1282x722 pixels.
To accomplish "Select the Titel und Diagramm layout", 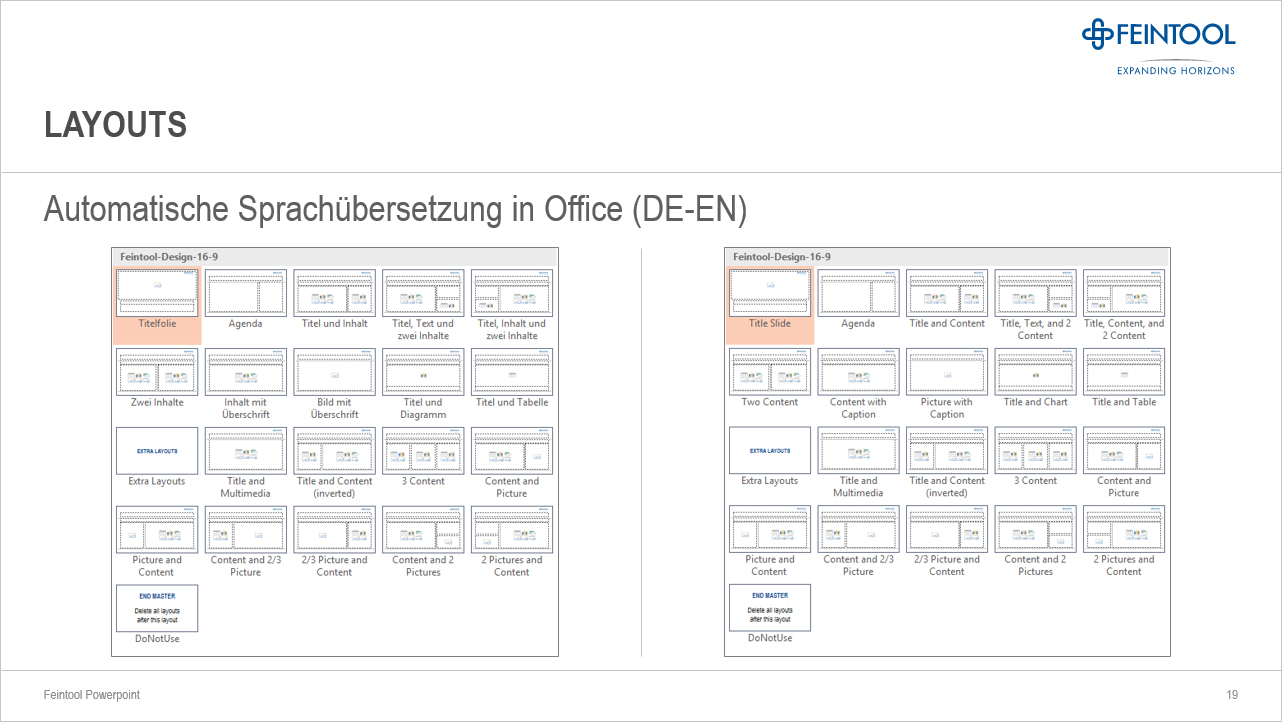I will pyautogui.click(x=423, y=372).
